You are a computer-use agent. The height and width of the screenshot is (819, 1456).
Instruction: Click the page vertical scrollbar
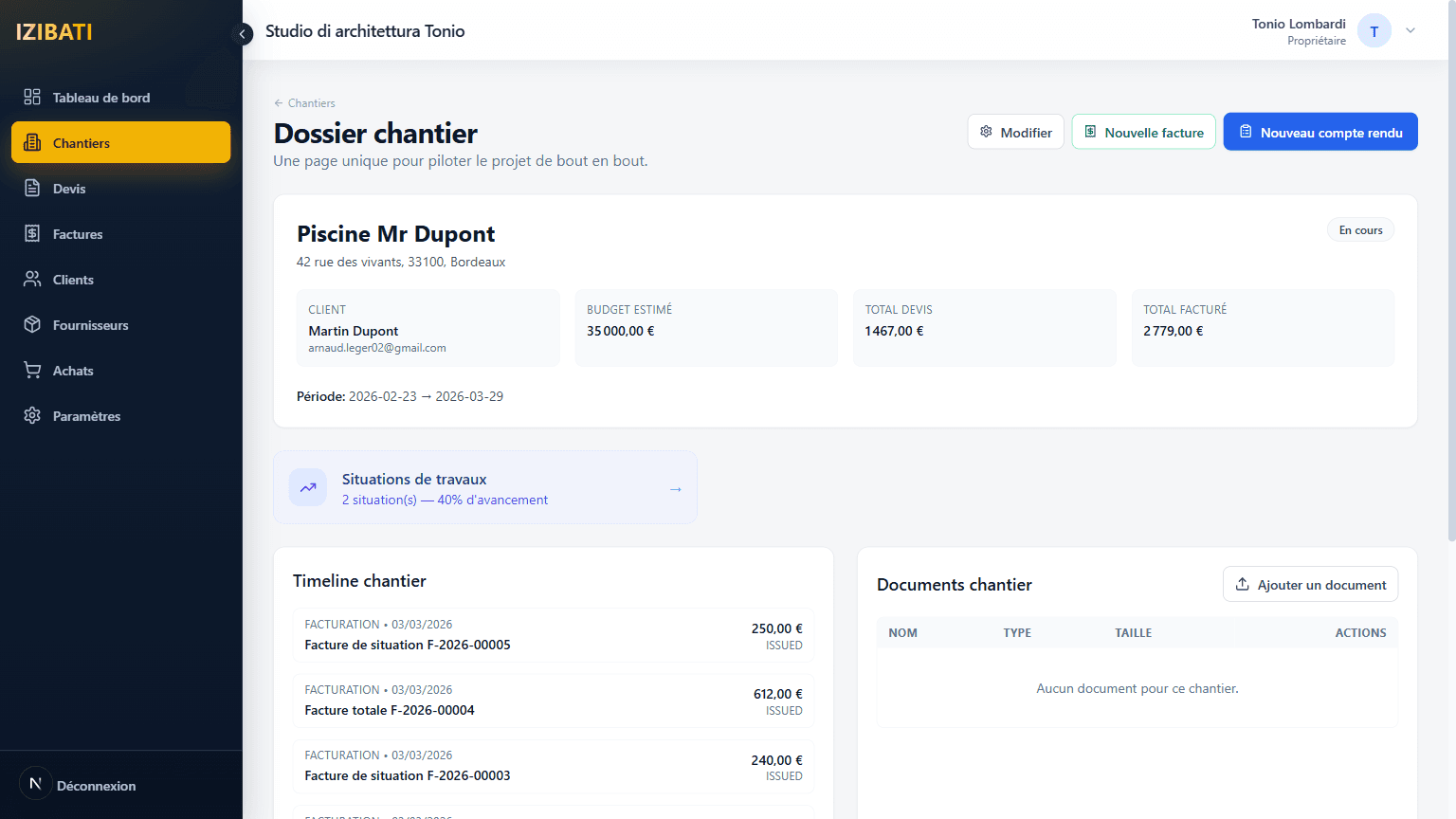pos(1450,284)
